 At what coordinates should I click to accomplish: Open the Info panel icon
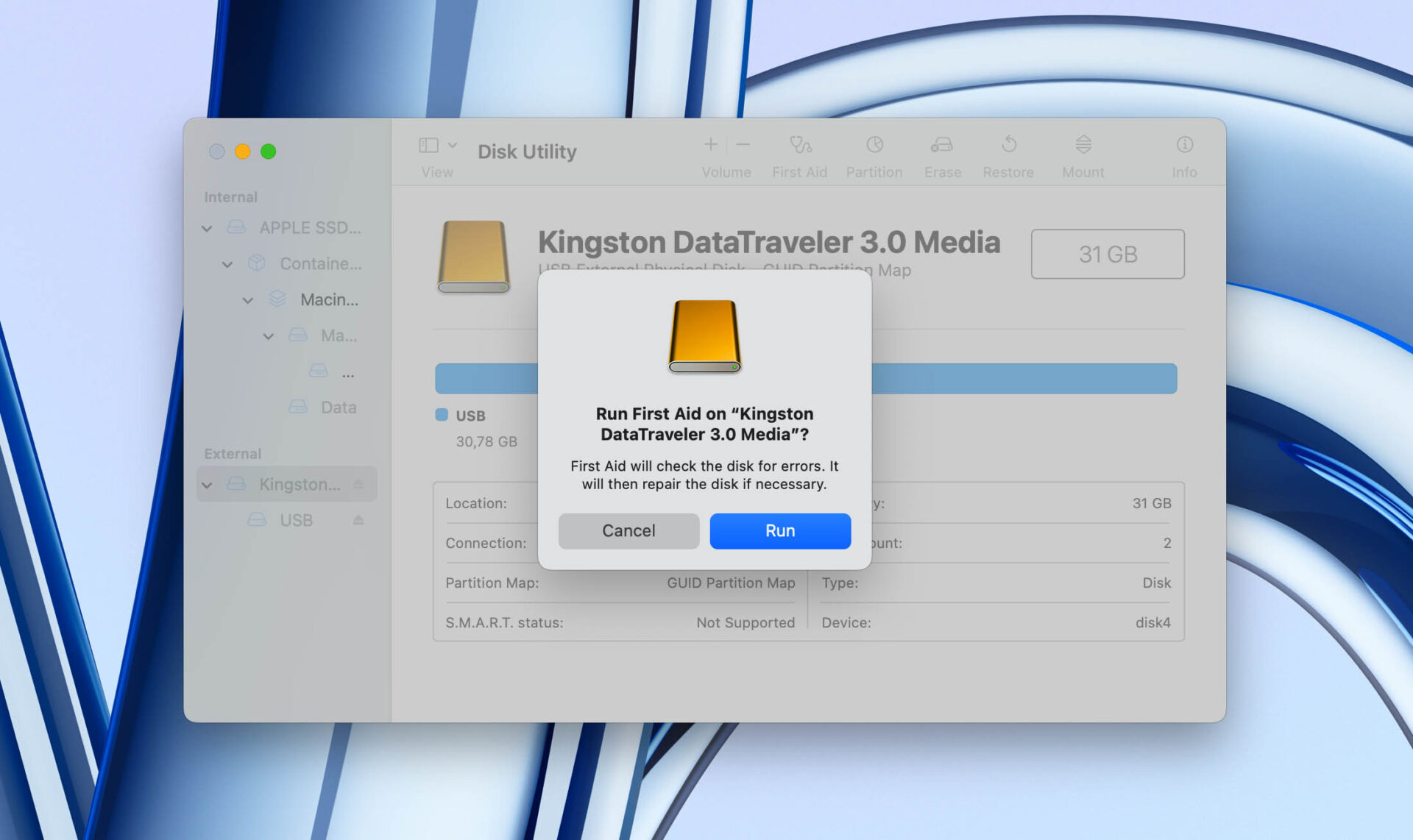[x=1184, y=151]
